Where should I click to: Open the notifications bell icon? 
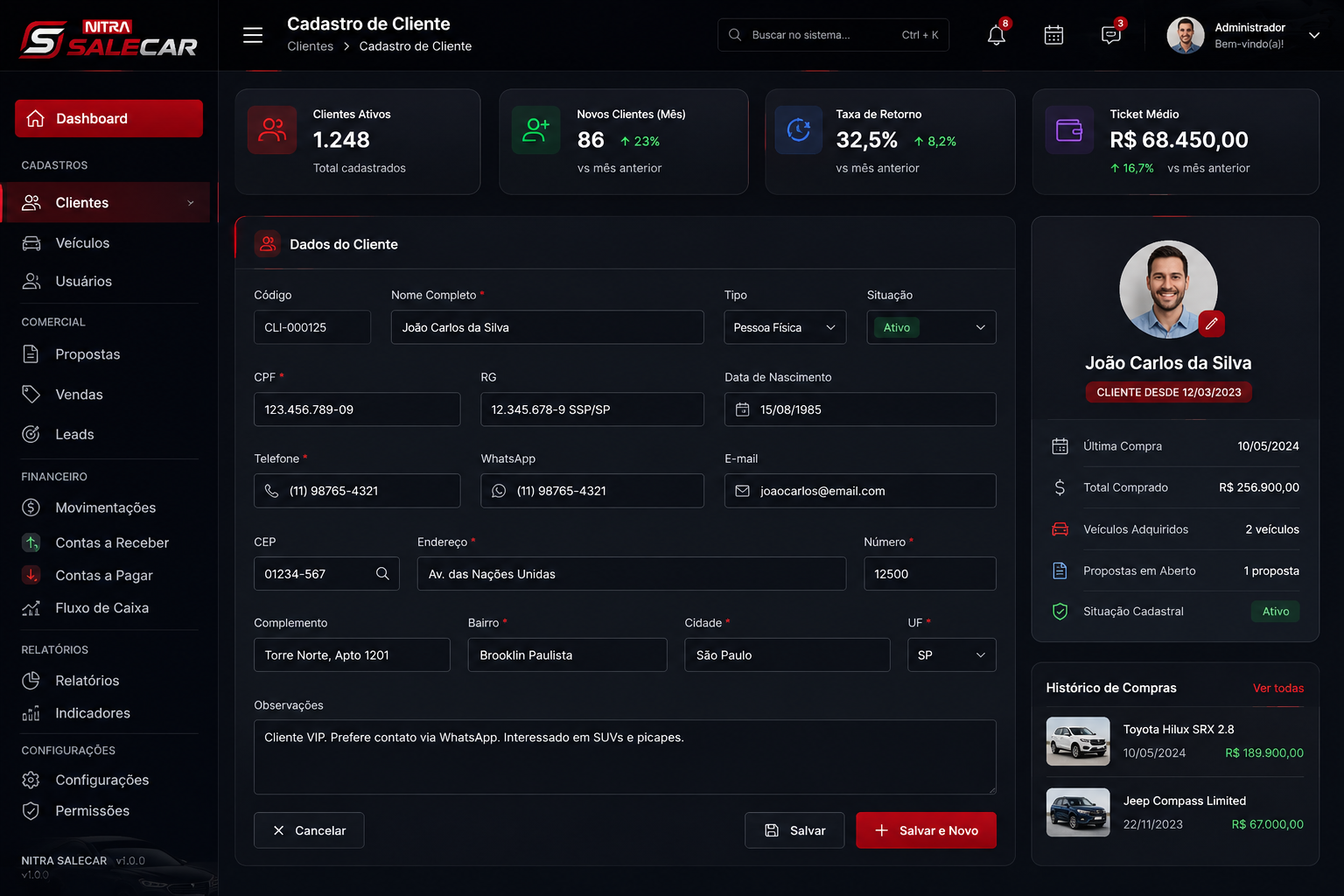pyautogui.click(x=996, y=35)
